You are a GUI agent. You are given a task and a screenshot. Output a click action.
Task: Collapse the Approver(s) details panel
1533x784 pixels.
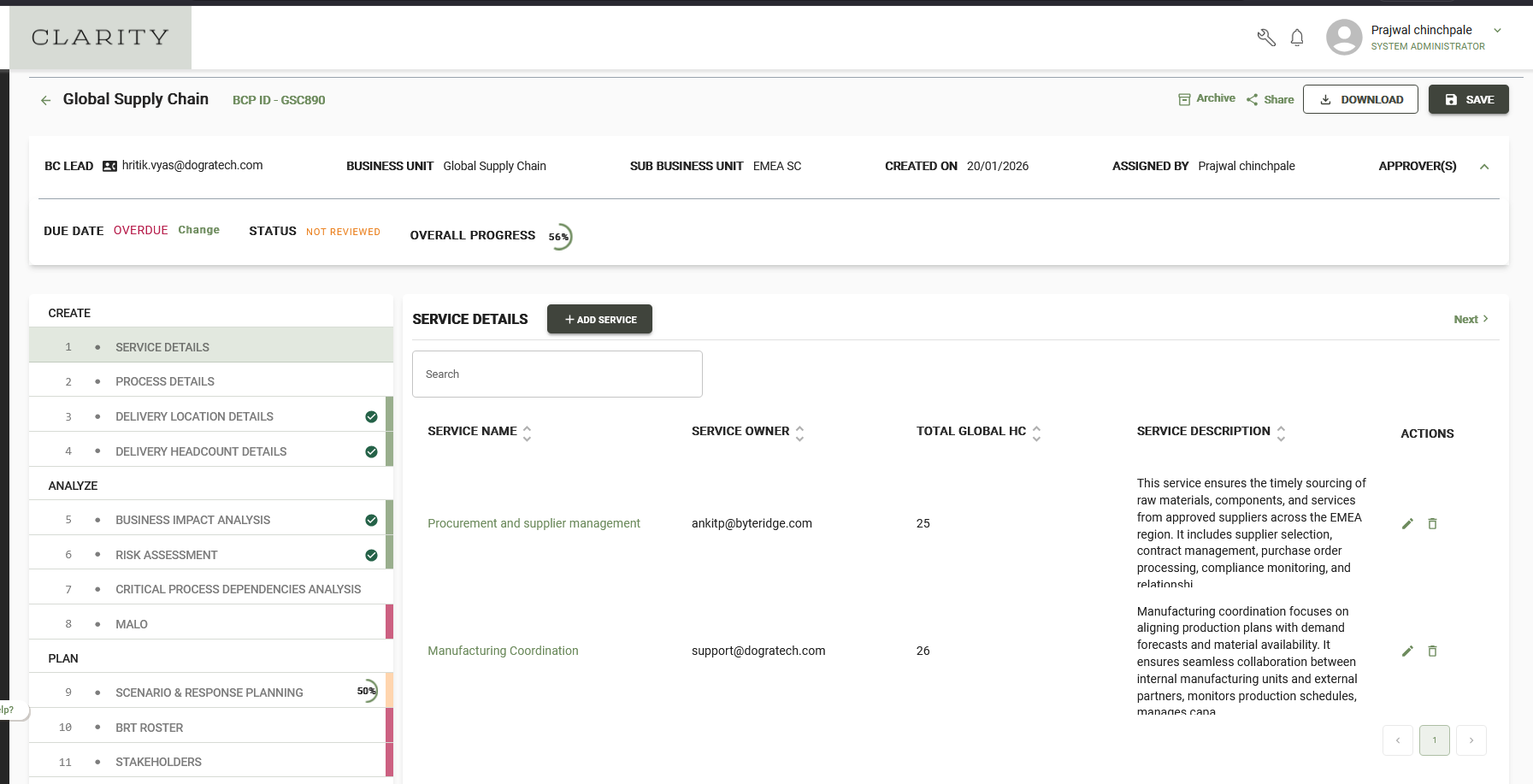[x=1484, y=167]
